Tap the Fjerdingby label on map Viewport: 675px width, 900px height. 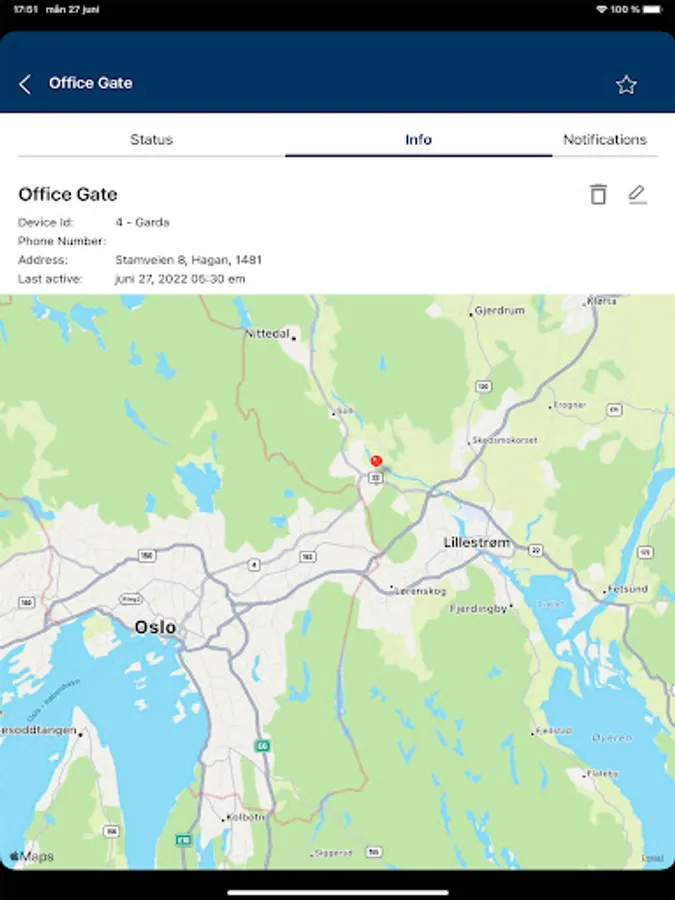(478, 608)
